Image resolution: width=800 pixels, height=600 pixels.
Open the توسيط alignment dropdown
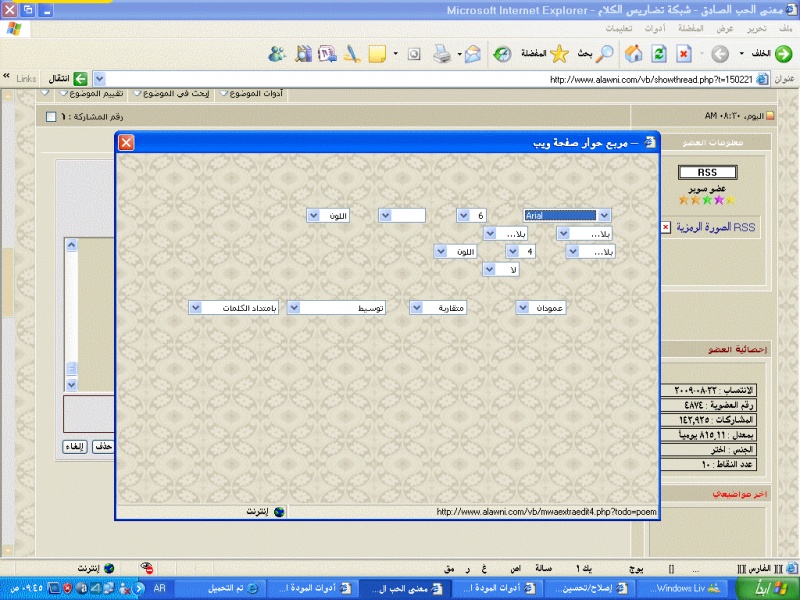pos(295,308)
